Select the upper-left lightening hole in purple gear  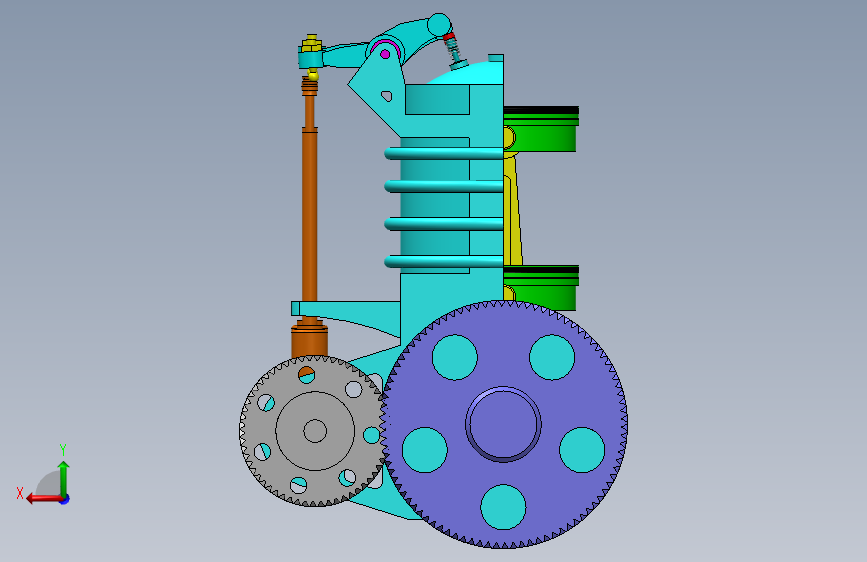[x=455, y=357]
